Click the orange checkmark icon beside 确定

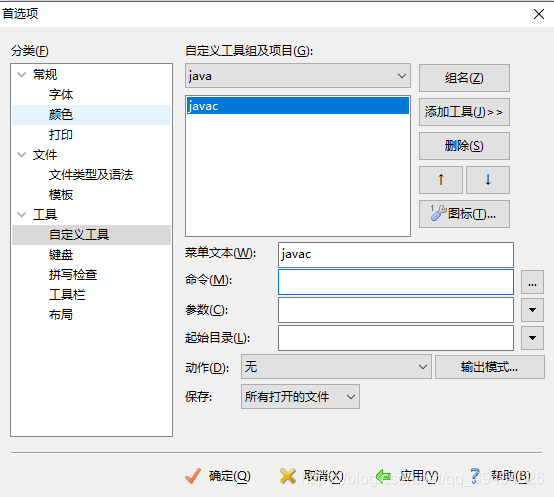coord(193,476)
